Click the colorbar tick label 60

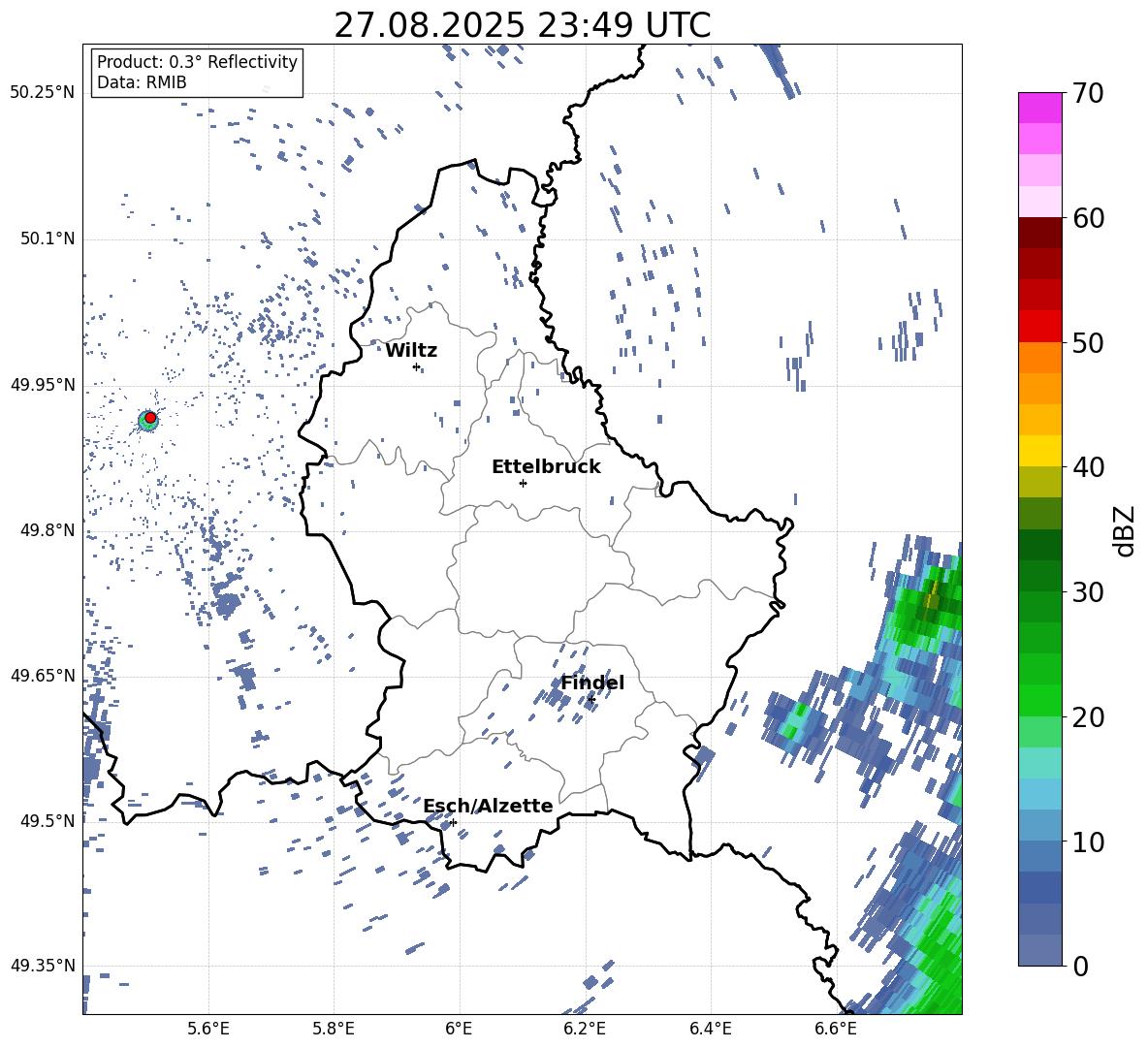[1087, 218]
